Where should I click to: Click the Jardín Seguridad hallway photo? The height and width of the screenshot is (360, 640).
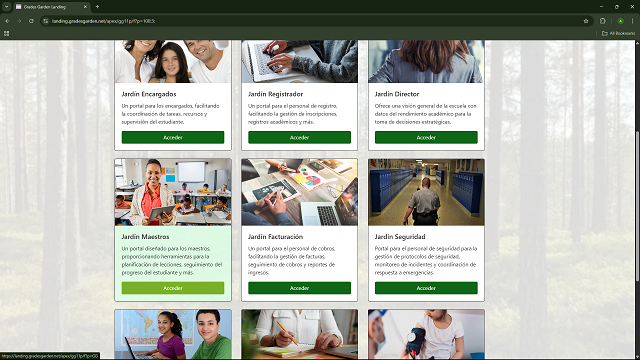426,192
